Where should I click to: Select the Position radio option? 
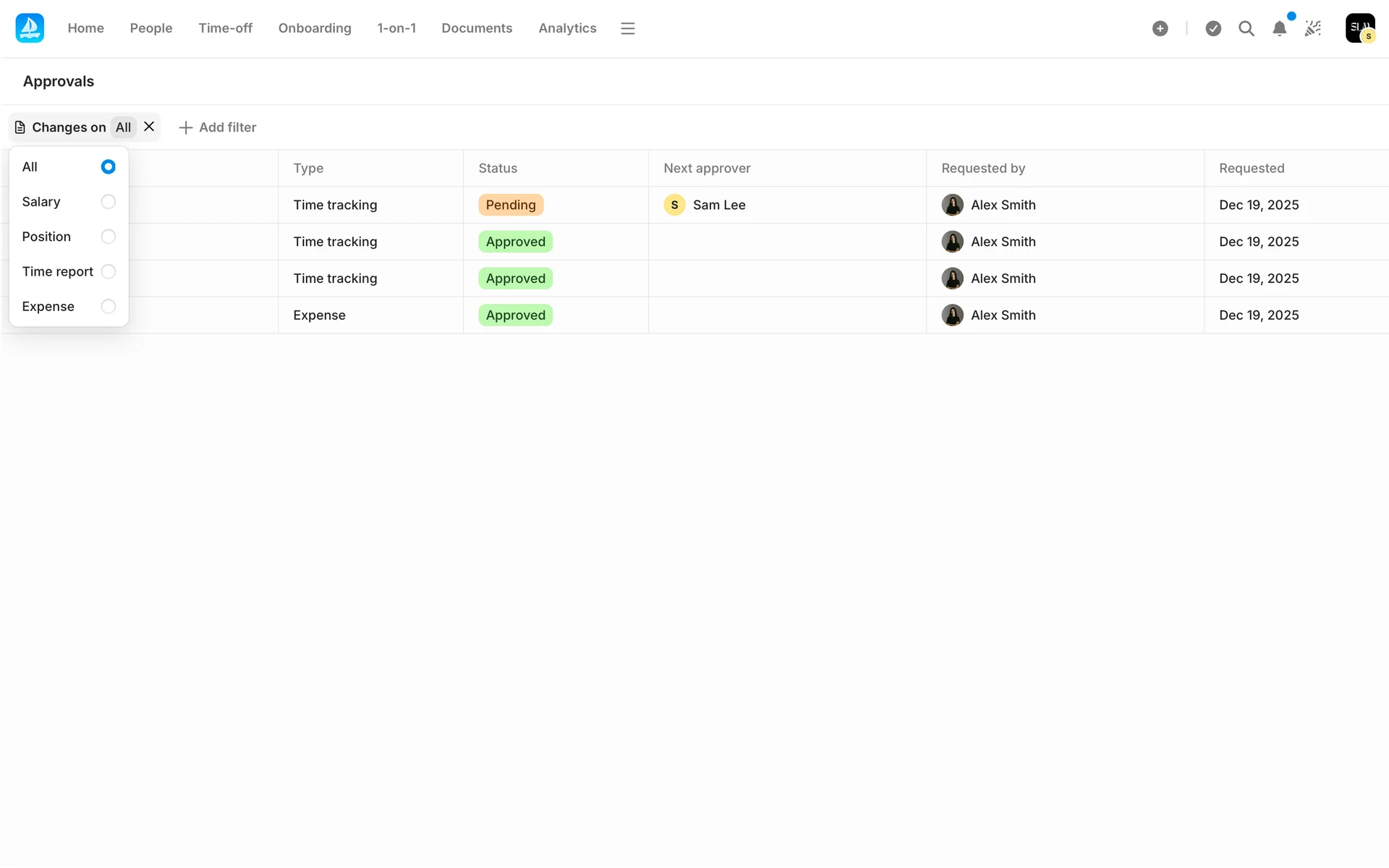[x=108, y=237]
